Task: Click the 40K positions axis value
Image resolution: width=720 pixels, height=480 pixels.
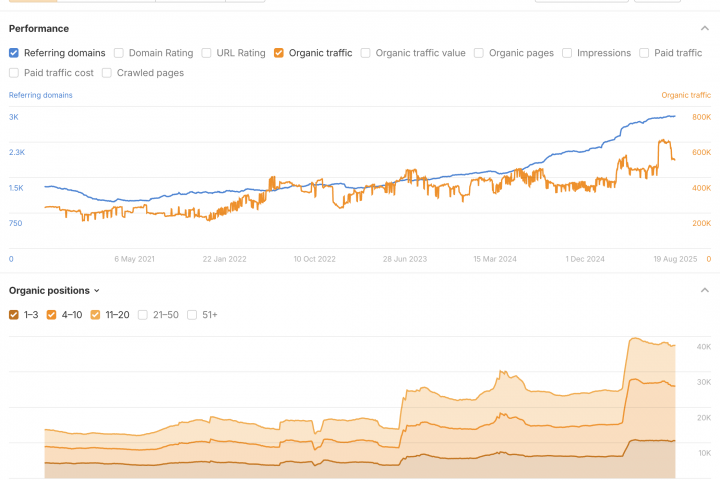Action: (x=704, y=347)
